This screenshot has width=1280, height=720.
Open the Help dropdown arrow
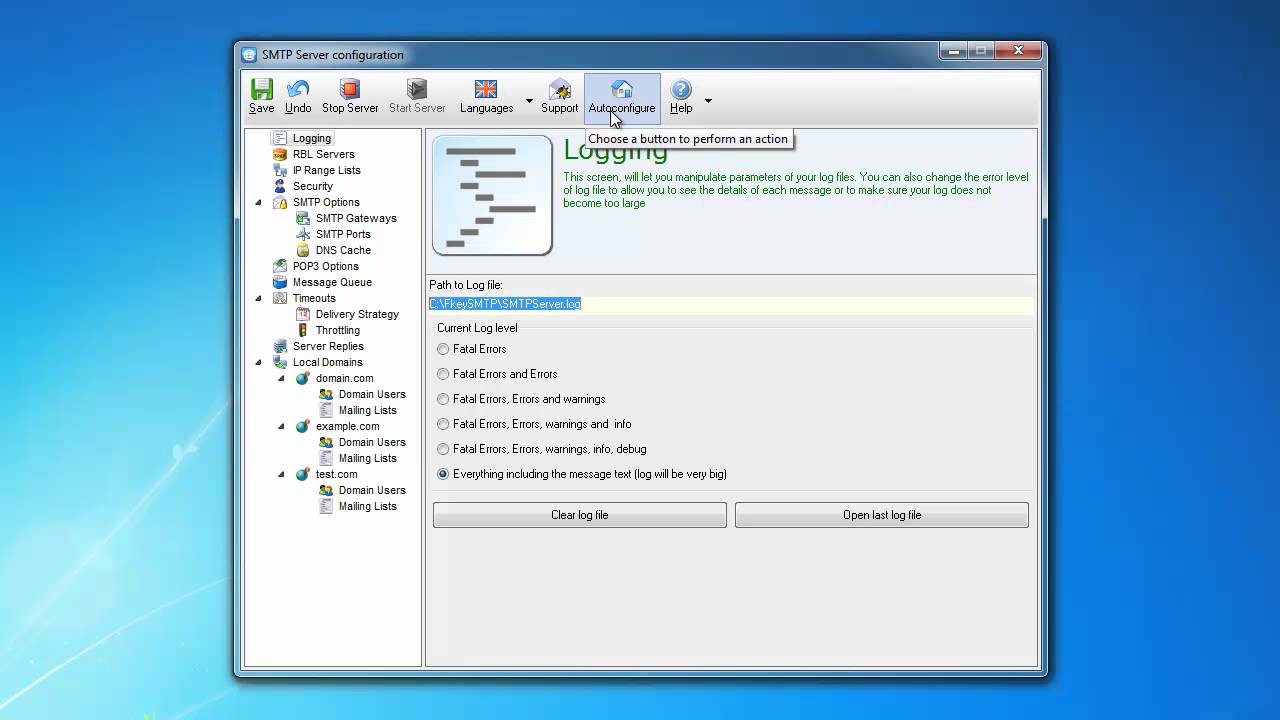tap(708, 101)
